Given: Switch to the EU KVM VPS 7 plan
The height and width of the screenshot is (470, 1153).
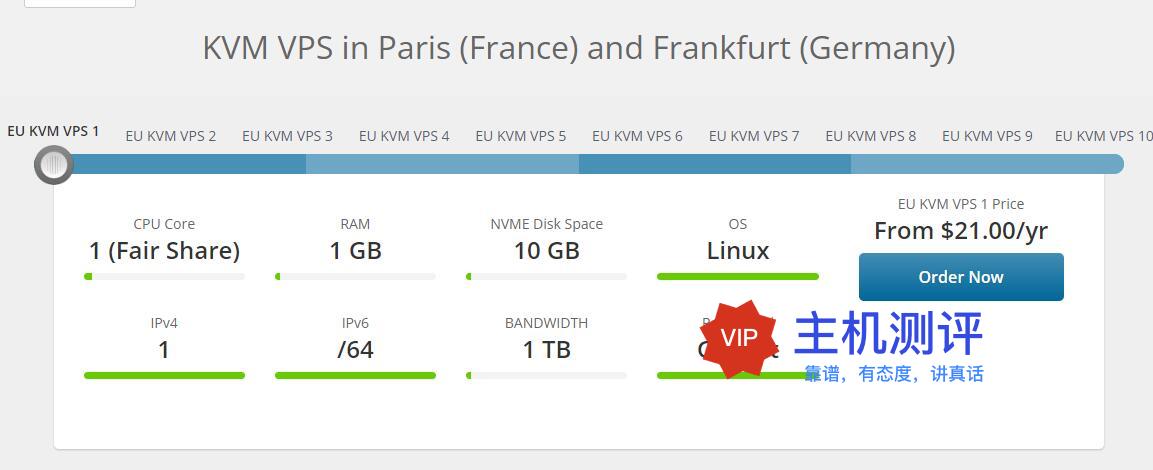Looking at the screenshot, I should pyautogui.click(x=754, y=136).
